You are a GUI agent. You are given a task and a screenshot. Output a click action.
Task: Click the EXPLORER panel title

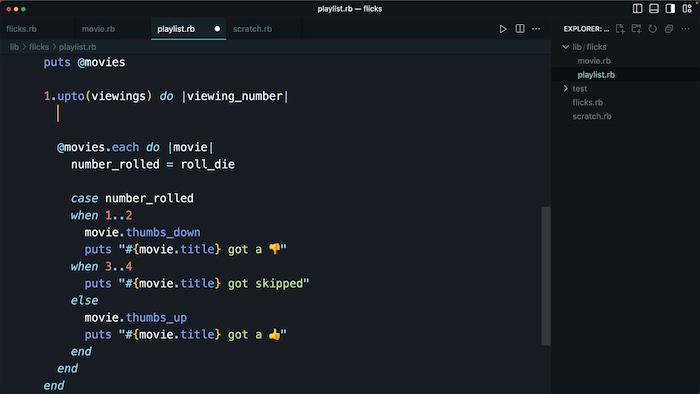[586, 29]
